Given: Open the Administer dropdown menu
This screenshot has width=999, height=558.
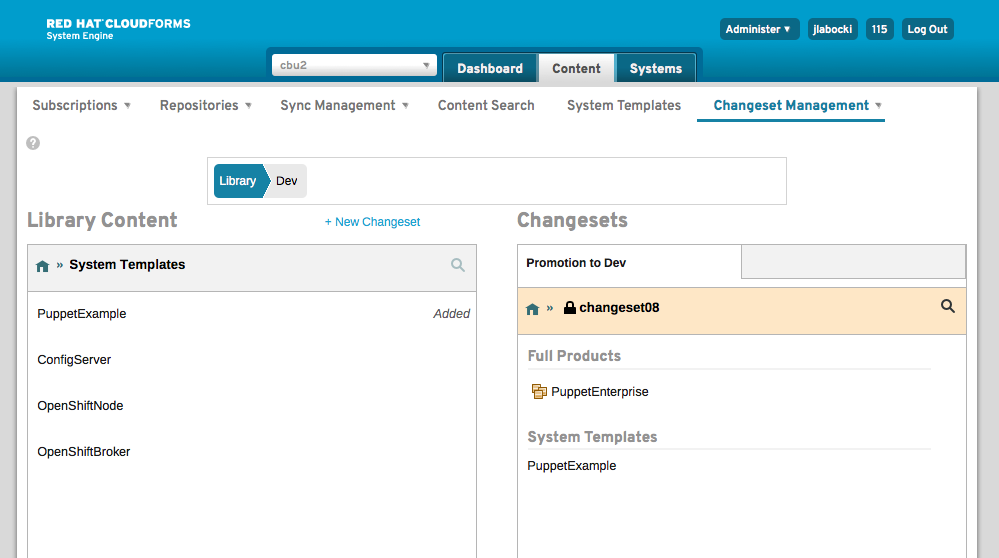Looking at the screenshot, I should click(x=758, y=29).
